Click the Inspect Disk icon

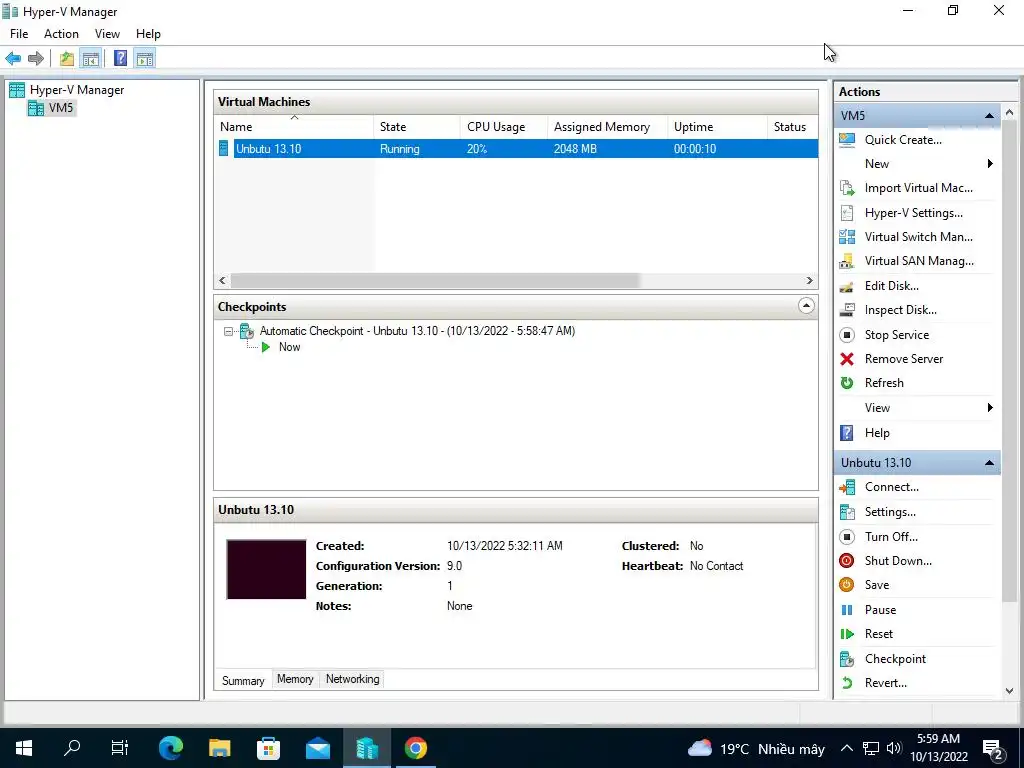(x=847, y=310)
